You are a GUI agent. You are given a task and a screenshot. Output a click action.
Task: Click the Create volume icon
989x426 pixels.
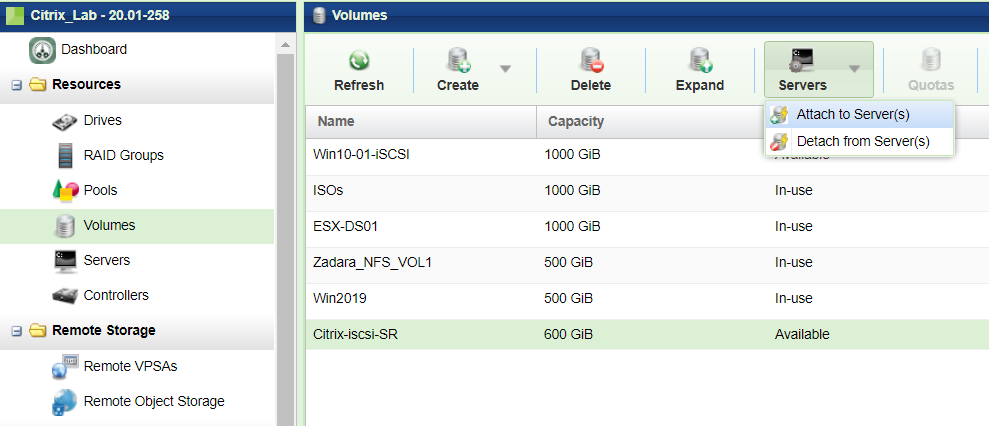pos(457,61)
